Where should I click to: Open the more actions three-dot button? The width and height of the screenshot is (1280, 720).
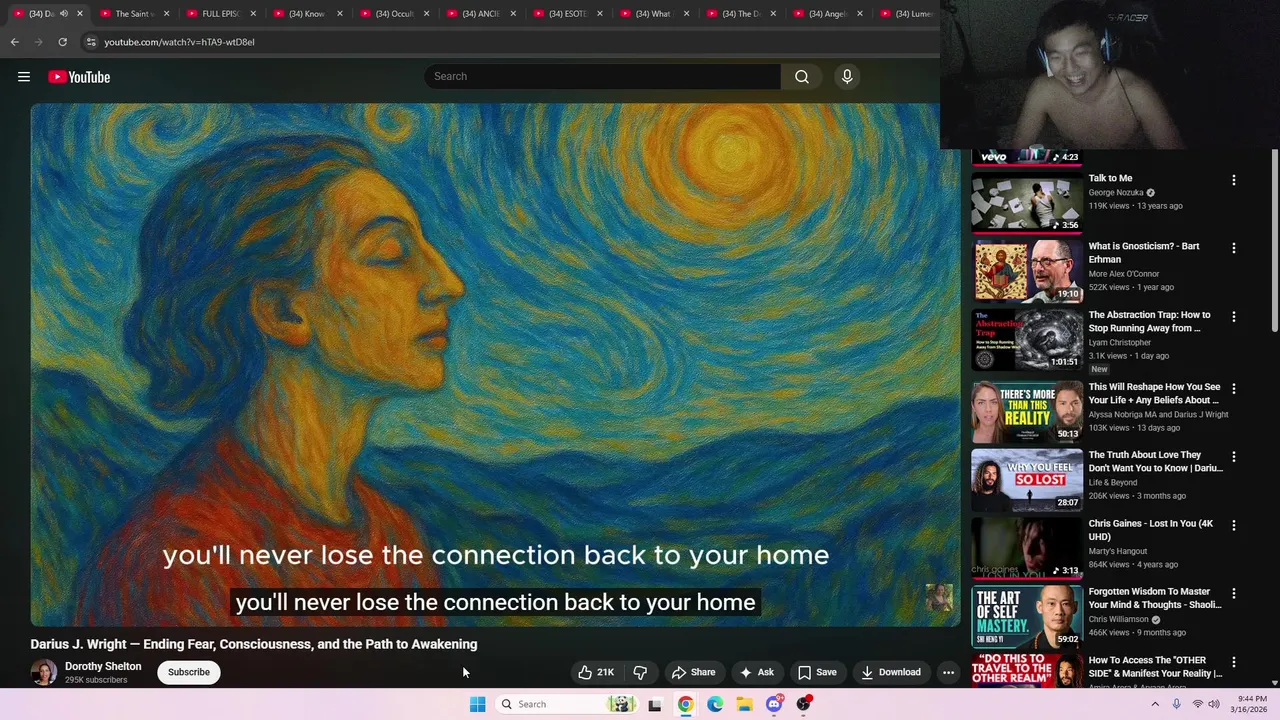click(x=948, y=672)
